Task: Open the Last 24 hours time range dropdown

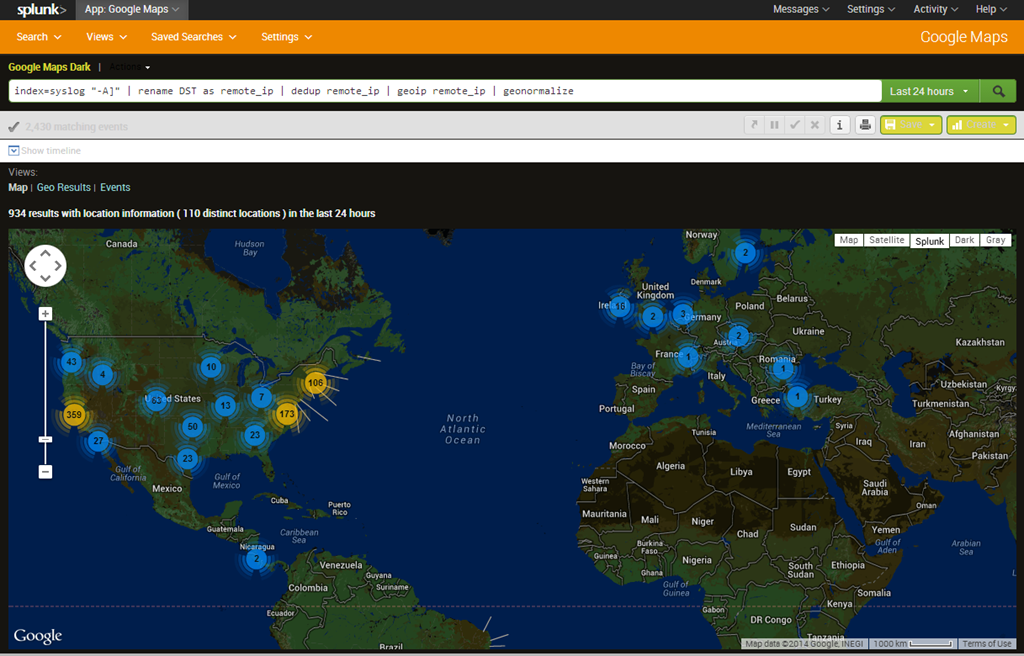Action: pos(929,91)
